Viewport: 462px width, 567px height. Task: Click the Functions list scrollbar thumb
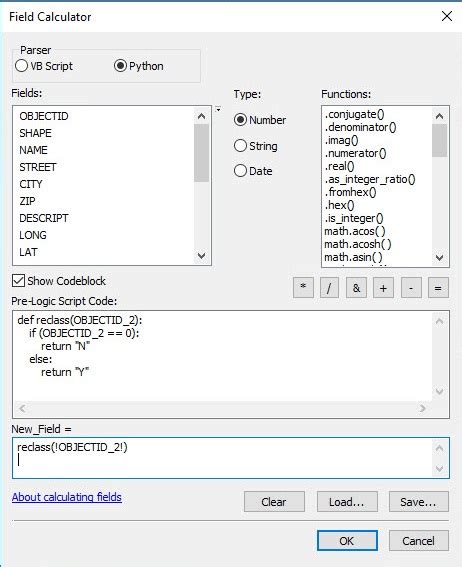click(x=440, y=140)
